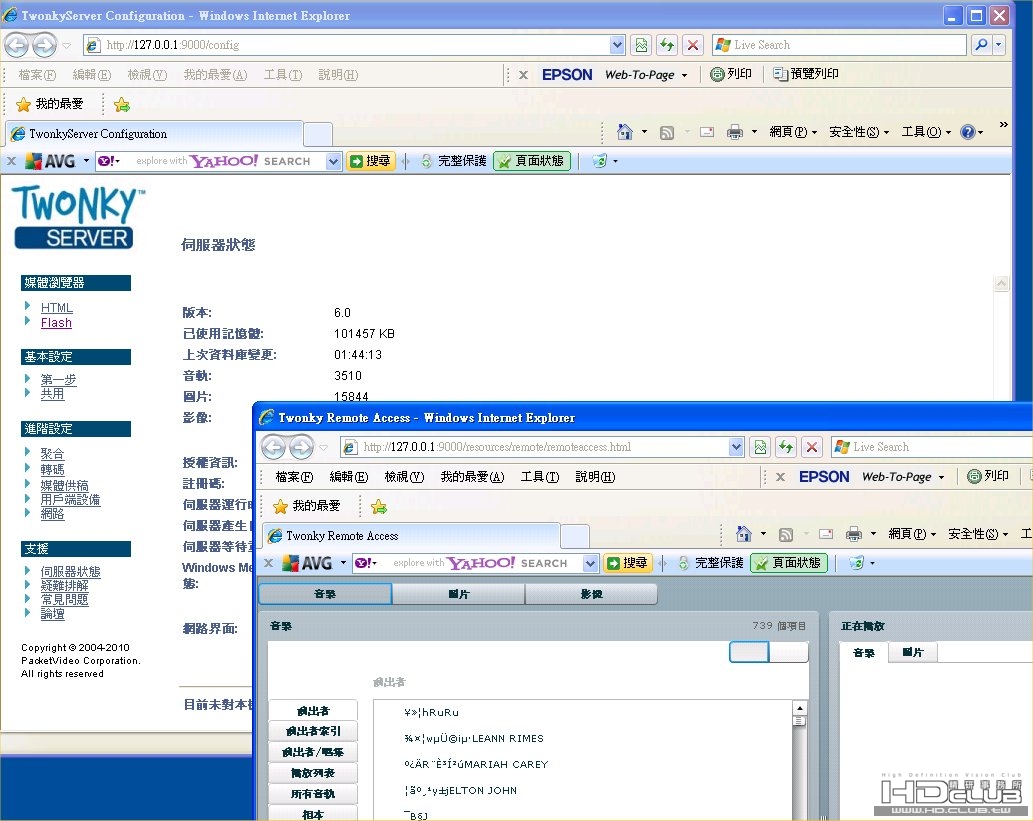Image resolution: width=1033 pixels, height=821 pixels.
Task: Click red stop icon in Remote Access window
Action: click(812, 447)
